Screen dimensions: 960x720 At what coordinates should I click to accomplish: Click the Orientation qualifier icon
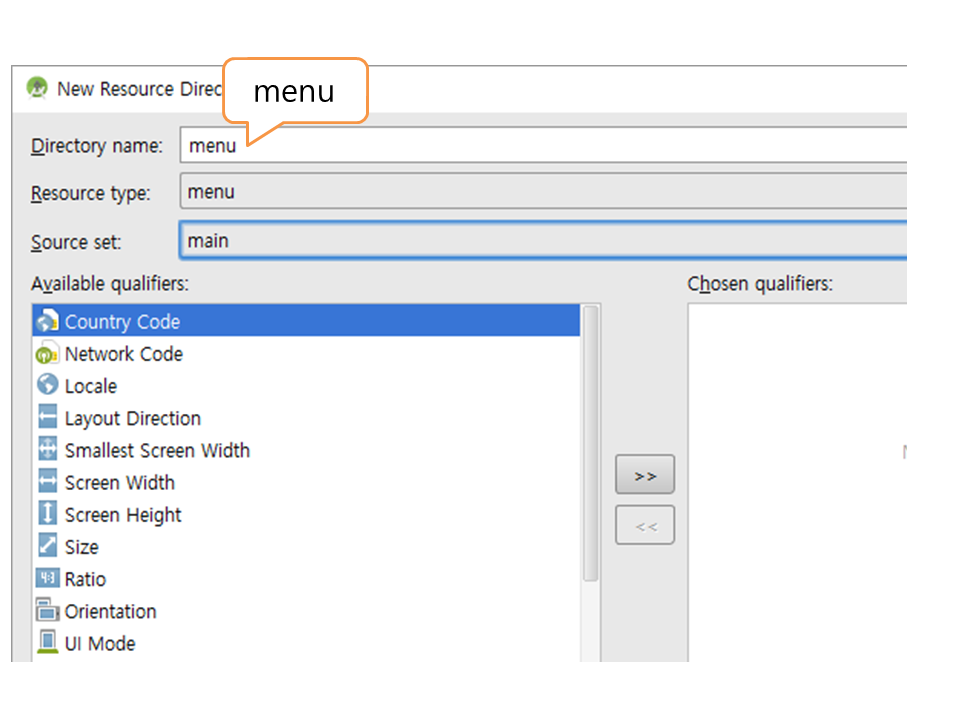(47, 610)
